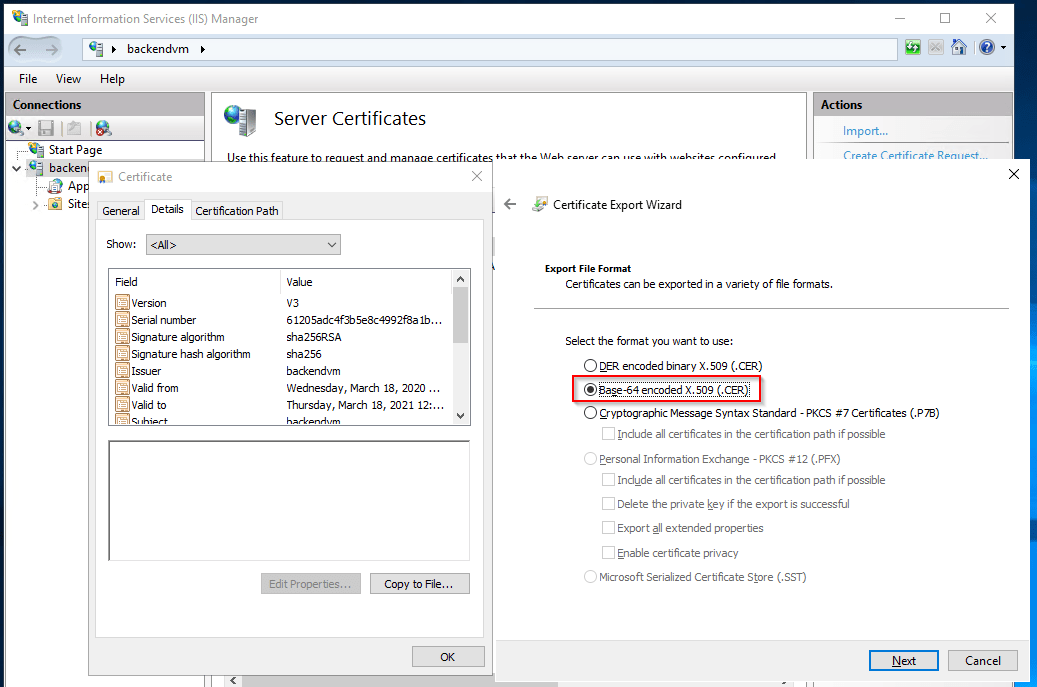Click the left scroll arrow of horizontal scrollbar
Image resolution: width=1037 pixels, height=687 pixels.
click(x=233, y=680)
